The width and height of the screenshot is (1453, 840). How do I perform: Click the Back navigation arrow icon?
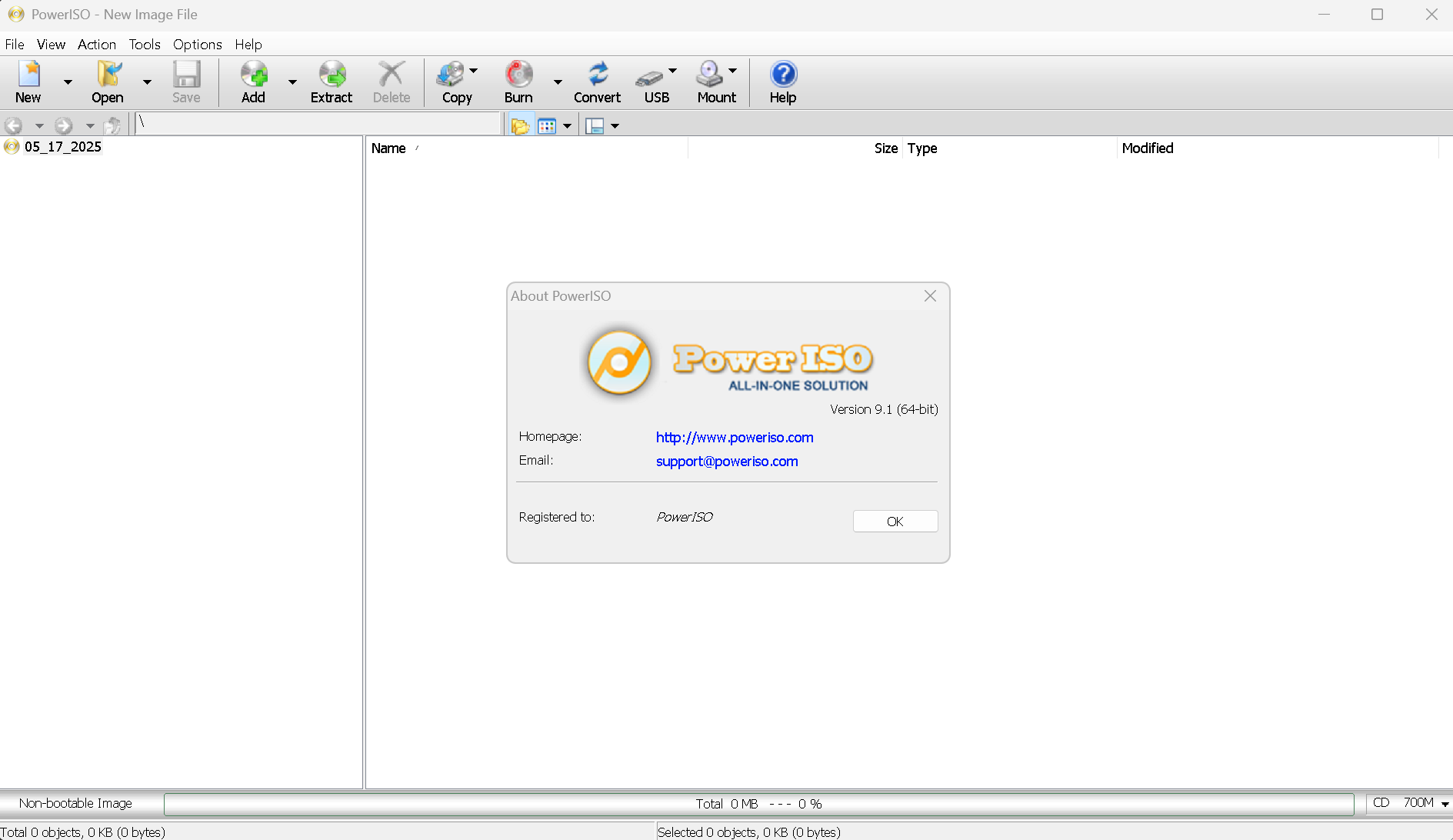point(14,125)
